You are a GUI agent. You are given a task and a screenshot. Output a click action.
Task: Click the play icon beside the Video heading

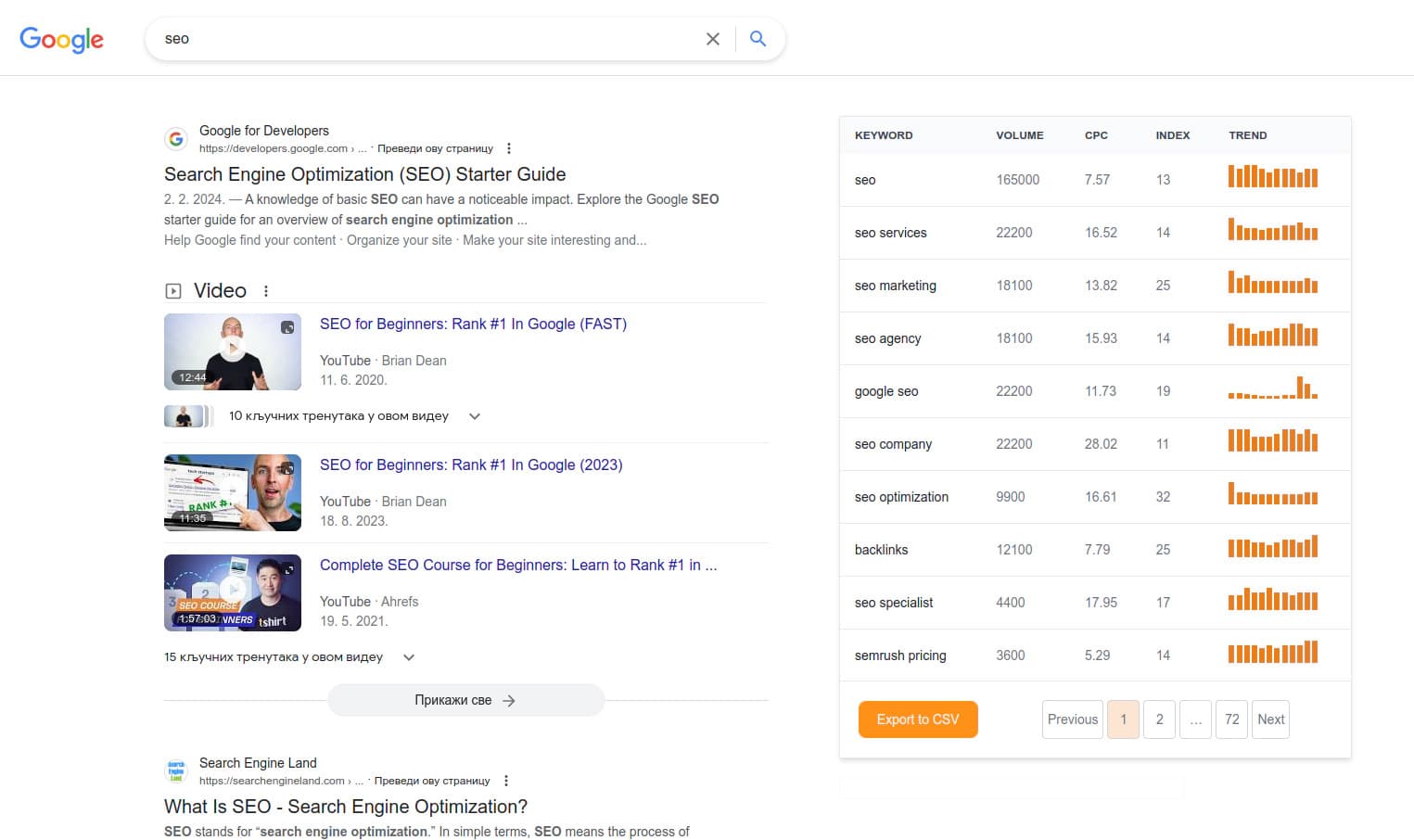[x=173, y=291]
